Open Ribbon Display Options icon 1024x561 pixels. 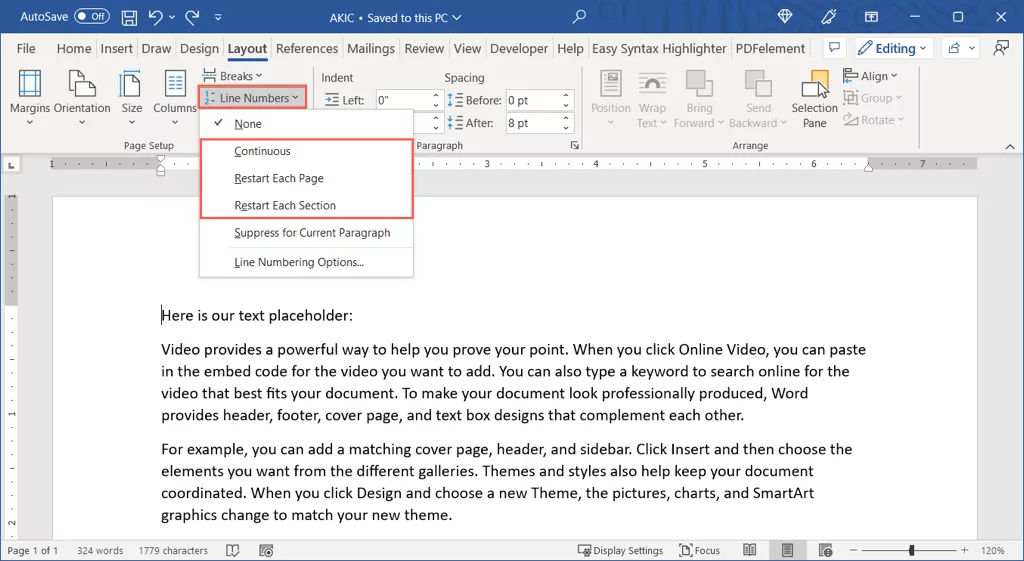871,17
